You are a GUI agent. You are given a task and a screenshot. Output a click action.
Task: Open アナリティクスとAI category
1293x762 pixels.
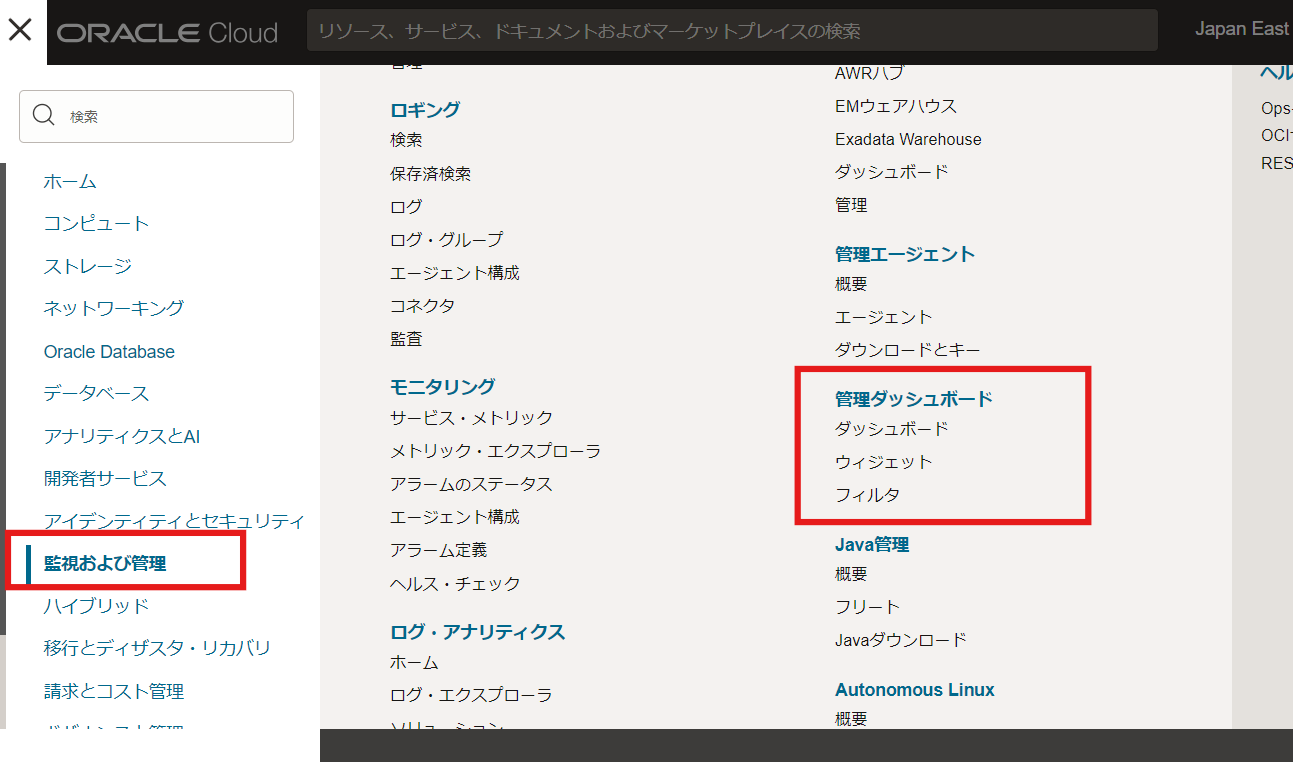click(122, 437)
